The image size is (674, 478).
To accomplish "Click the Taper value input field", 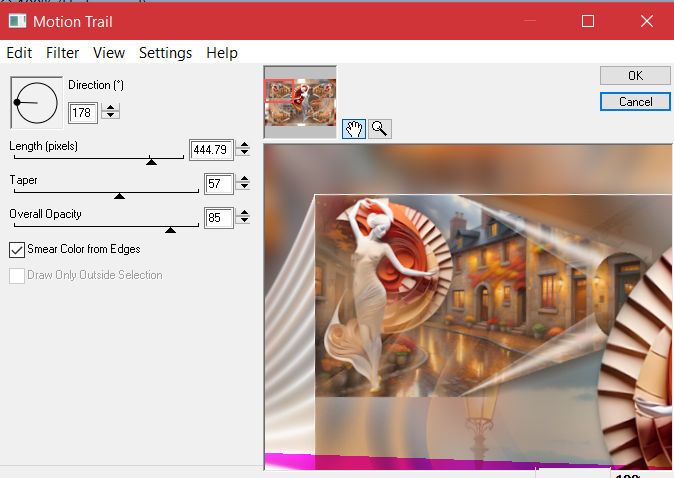I will click(x=218, y=184).
